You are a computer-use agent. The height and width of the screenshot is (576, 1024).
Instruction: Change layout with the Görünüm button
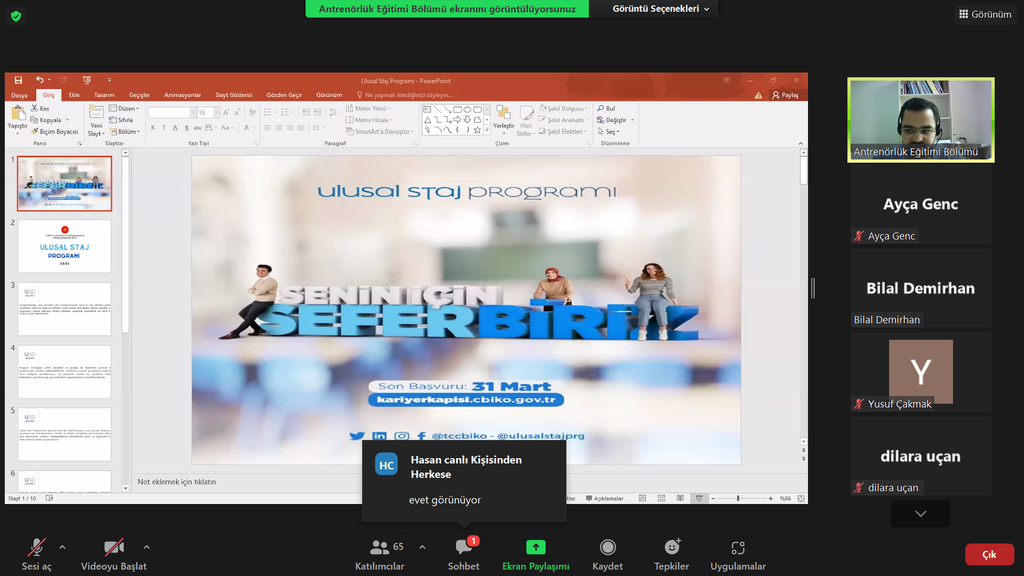pos(985,14)
